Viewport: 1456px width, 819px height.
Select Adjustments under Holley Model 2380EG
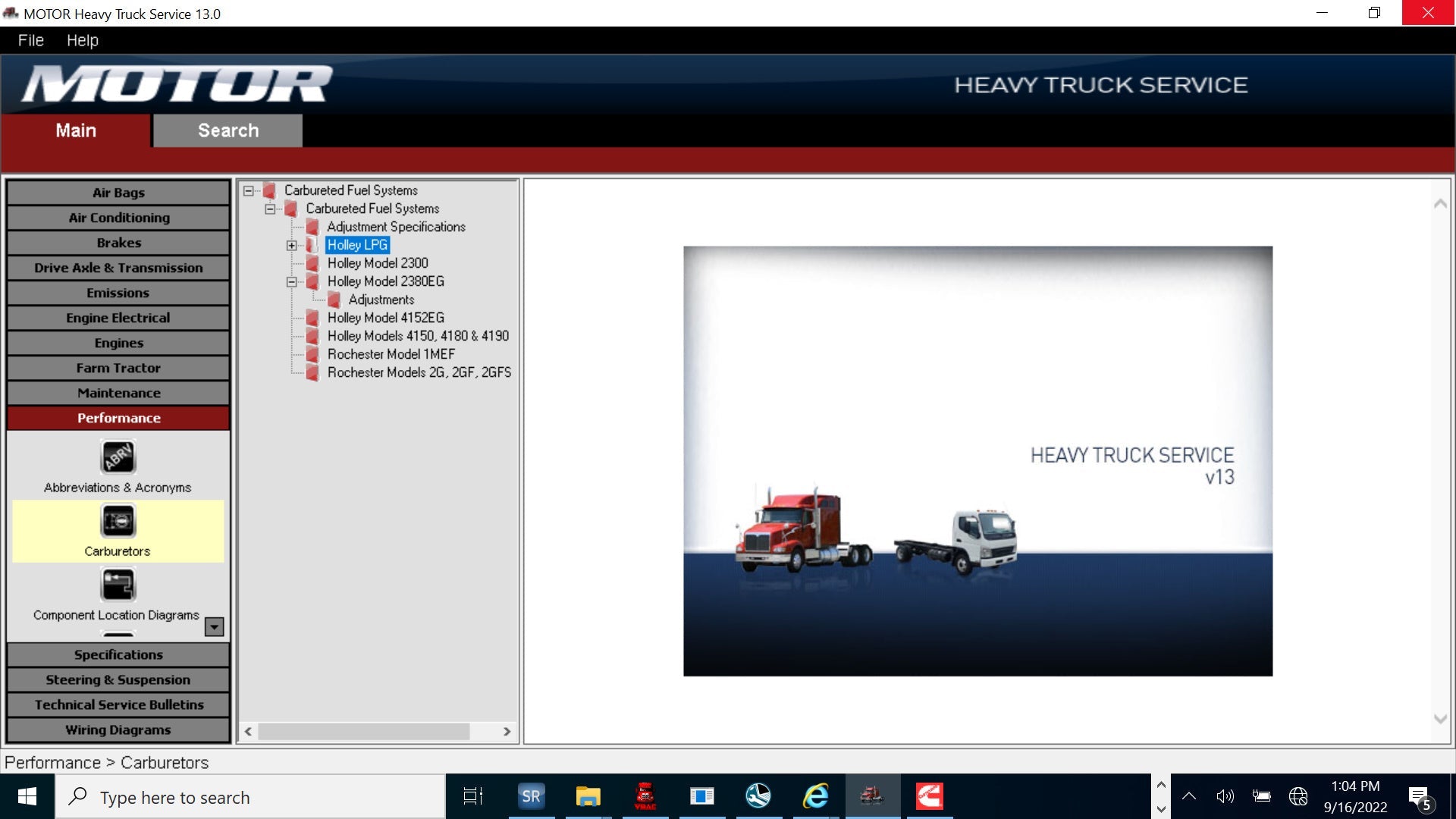(381, 300)
